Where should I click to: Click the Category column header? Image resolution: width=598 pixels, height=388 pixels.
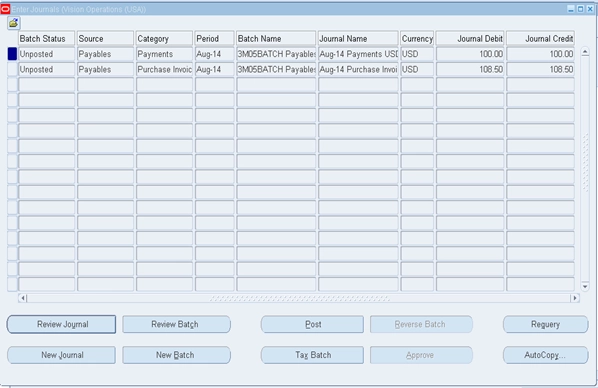pyautogui.click(x=164, y=39)
